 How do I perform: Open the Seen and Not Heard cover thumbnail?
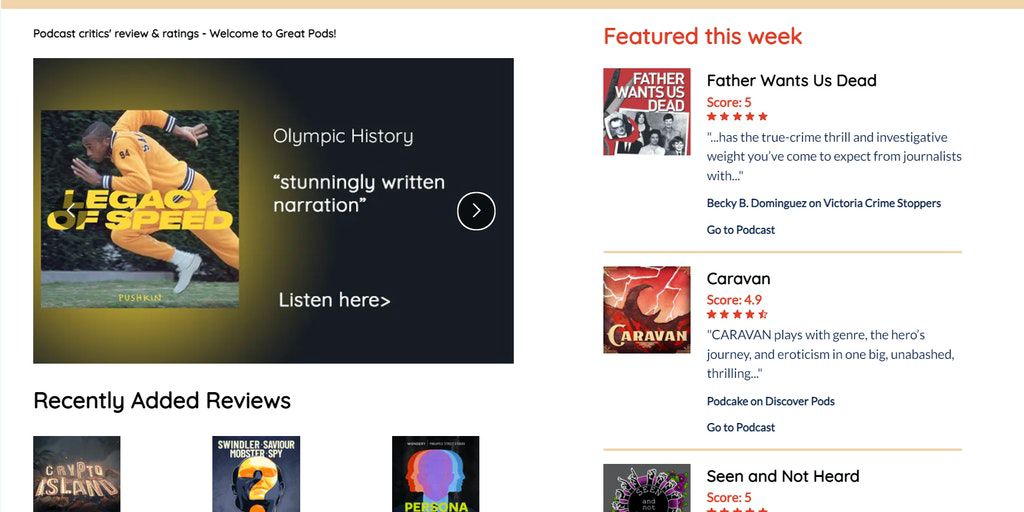pyautogui.click(x=647, y=488)
